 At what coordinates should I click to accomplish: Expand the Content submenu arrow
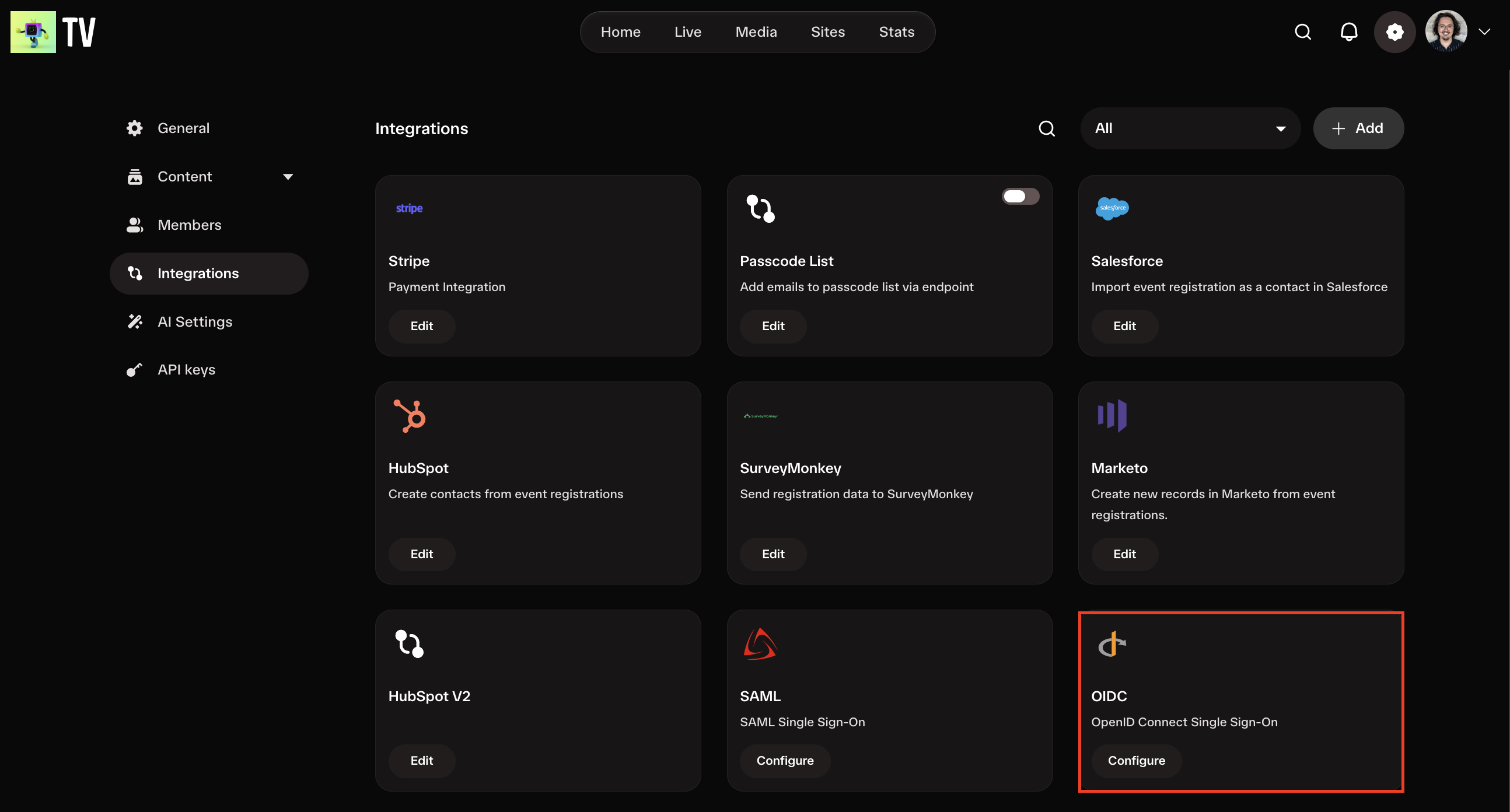pyautogui.click(x=288, y=177)
